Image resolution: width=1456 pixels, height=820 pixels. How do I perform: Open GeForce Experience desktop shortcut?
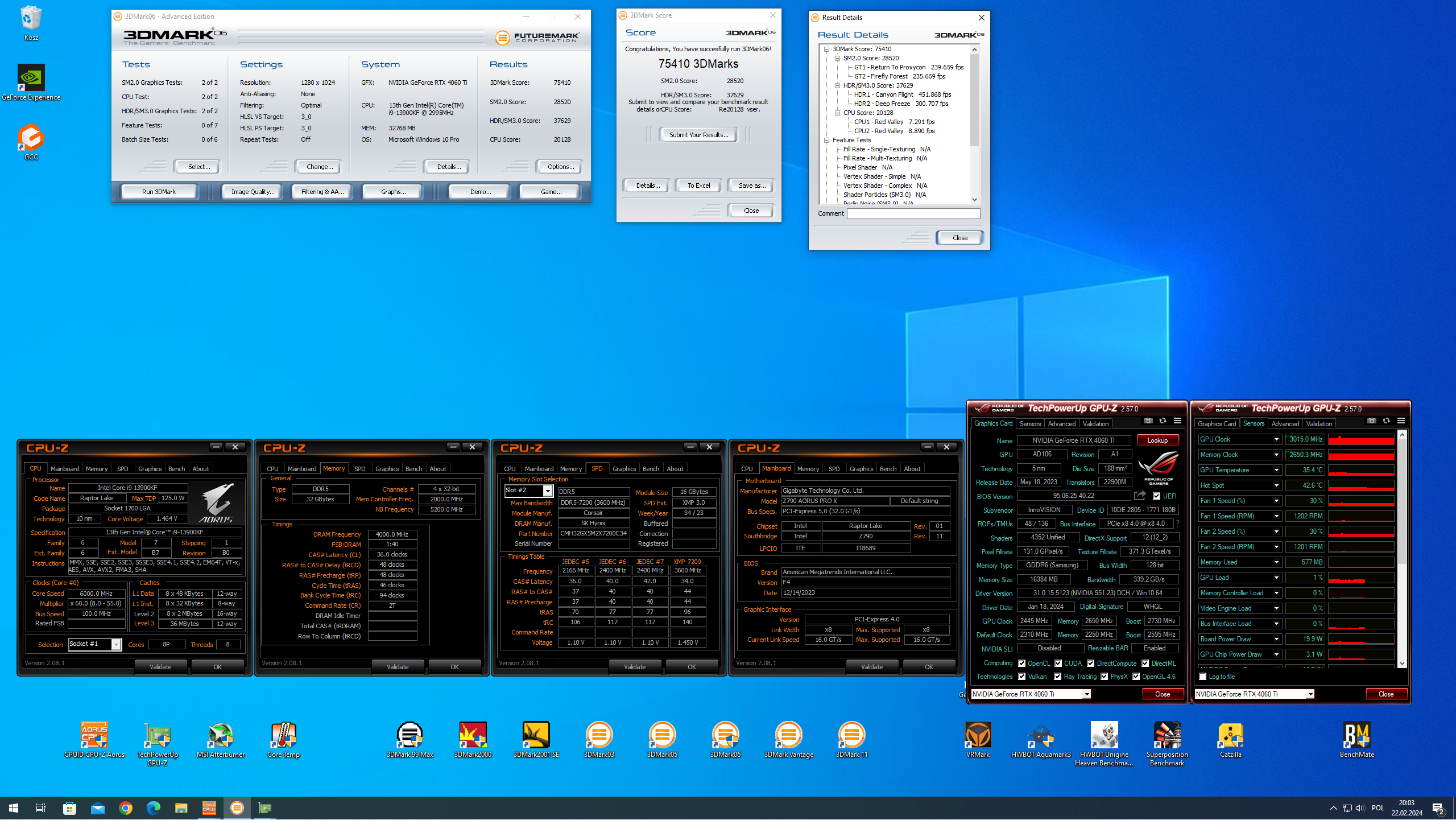pos(31,83)
